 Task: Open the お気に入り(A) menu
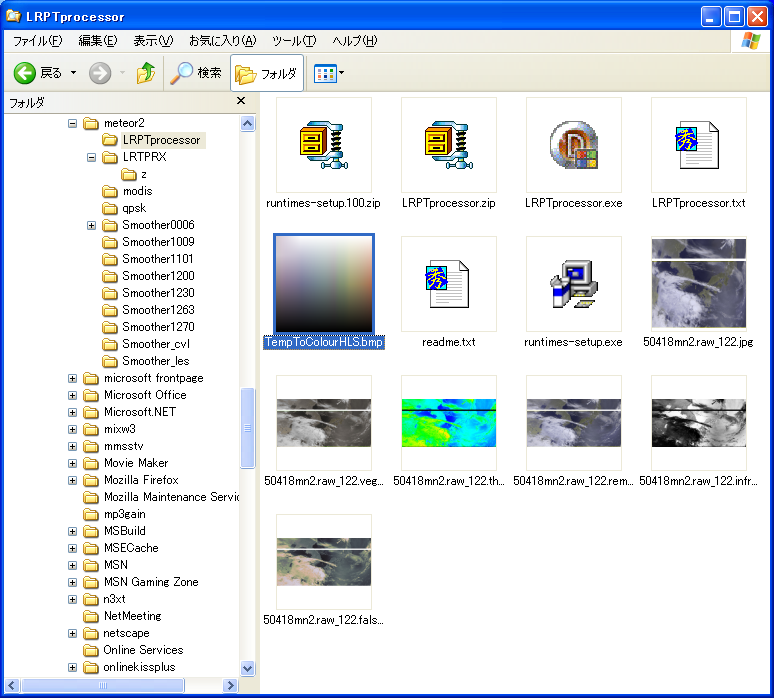pyautogui.click(x=223, y=41)
